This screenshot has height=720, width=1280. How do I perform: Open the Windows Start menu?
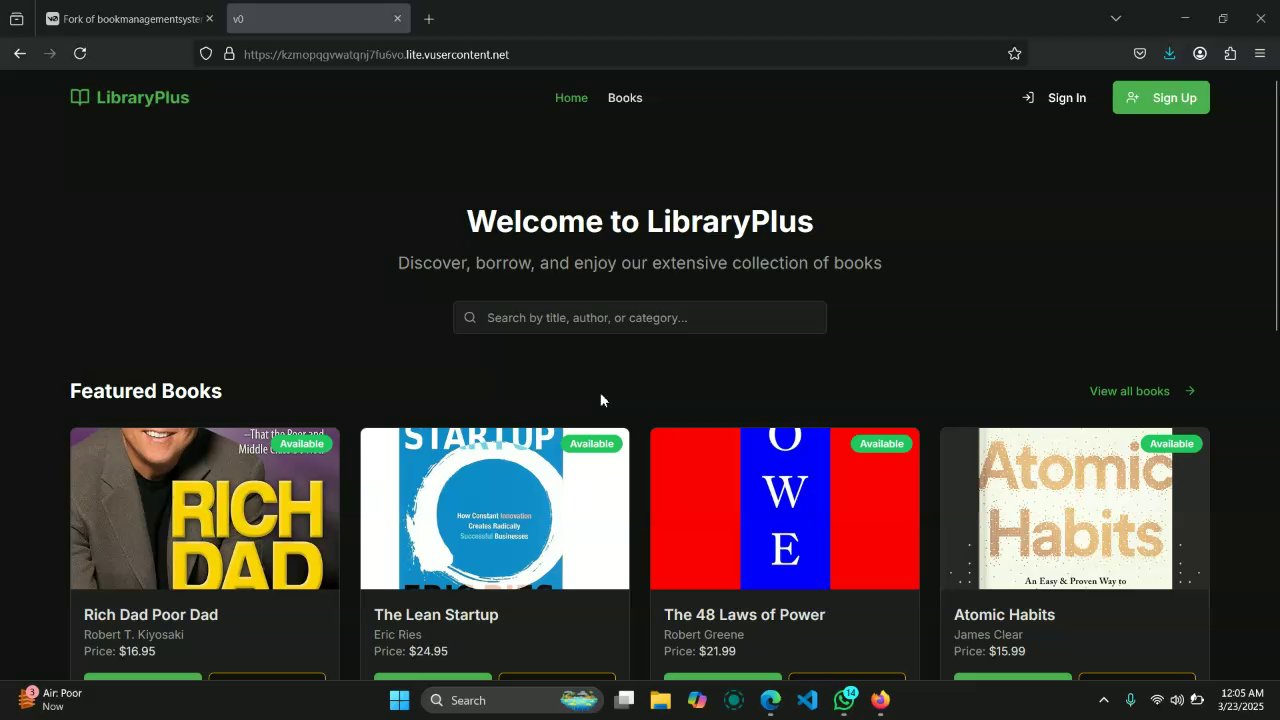(399, 700)
